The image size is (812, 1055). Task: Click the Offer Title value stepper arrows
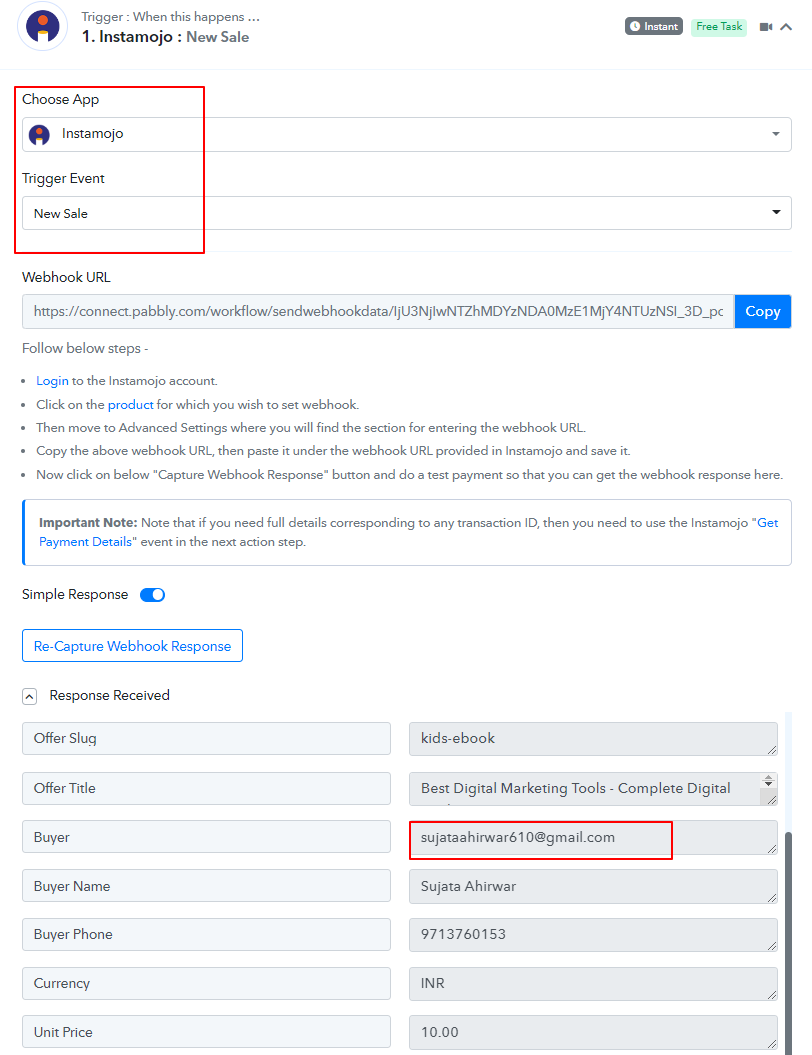768,781
